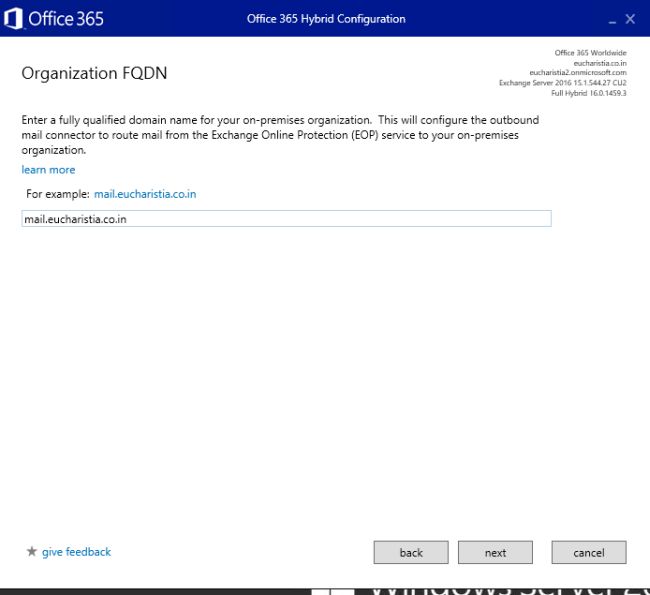This screenshot has width=650, height=595.
Task: Open the learn more link
Action: pos(48,170)
